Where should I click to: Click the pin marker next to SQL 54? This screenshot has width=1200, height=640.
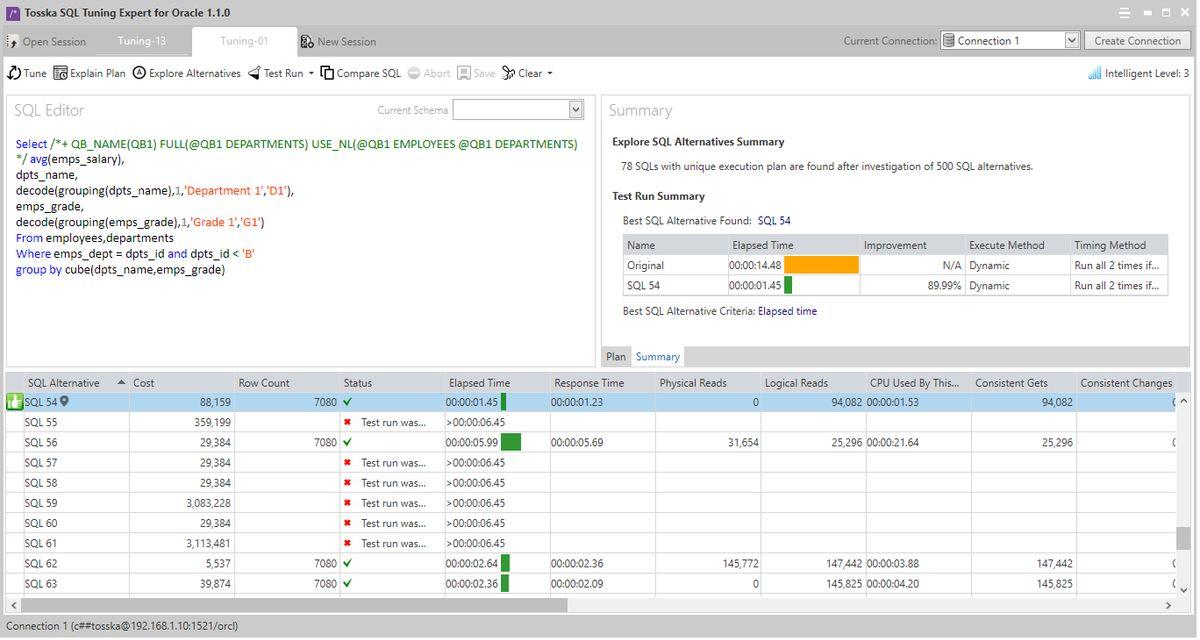point(65,401)
